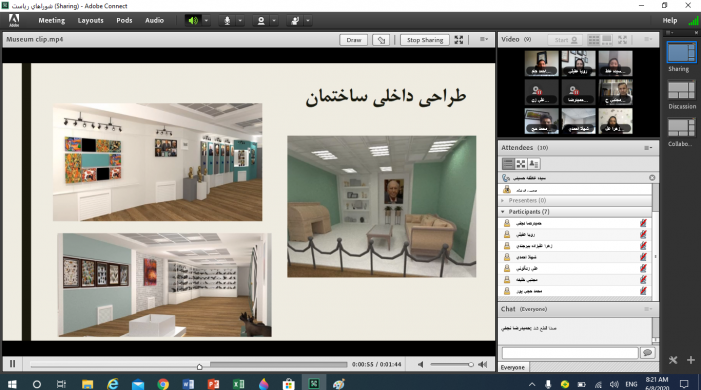The width and height of the screenshot is (701, 390).
Task: Open the microphone options dropdown arrow
Action: [240, 21]
